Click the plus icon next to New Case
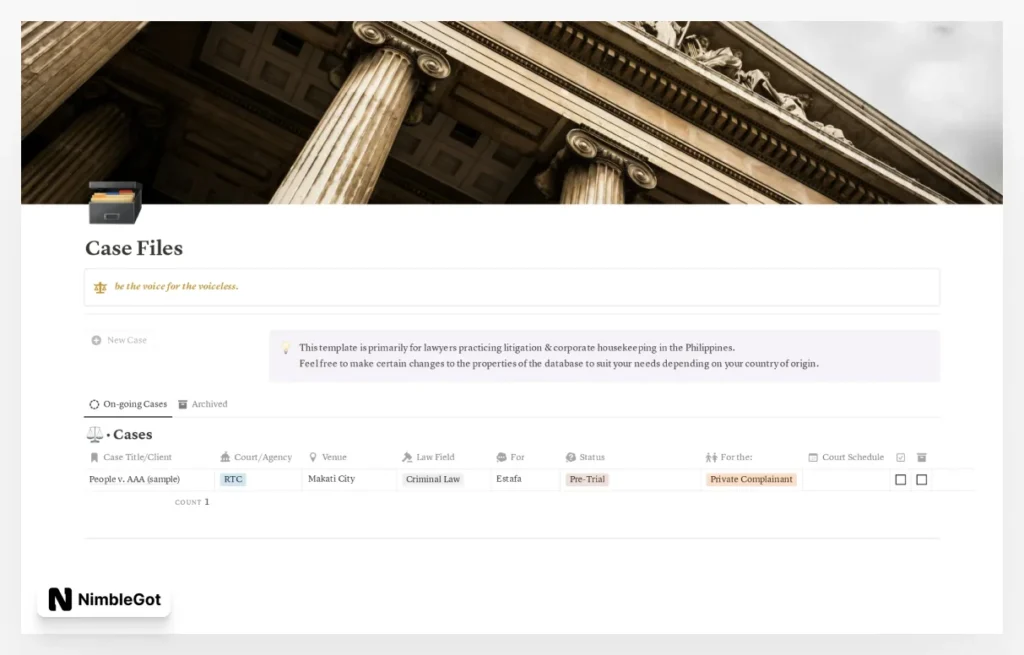The image size is (1024, 655). point(96,341)
